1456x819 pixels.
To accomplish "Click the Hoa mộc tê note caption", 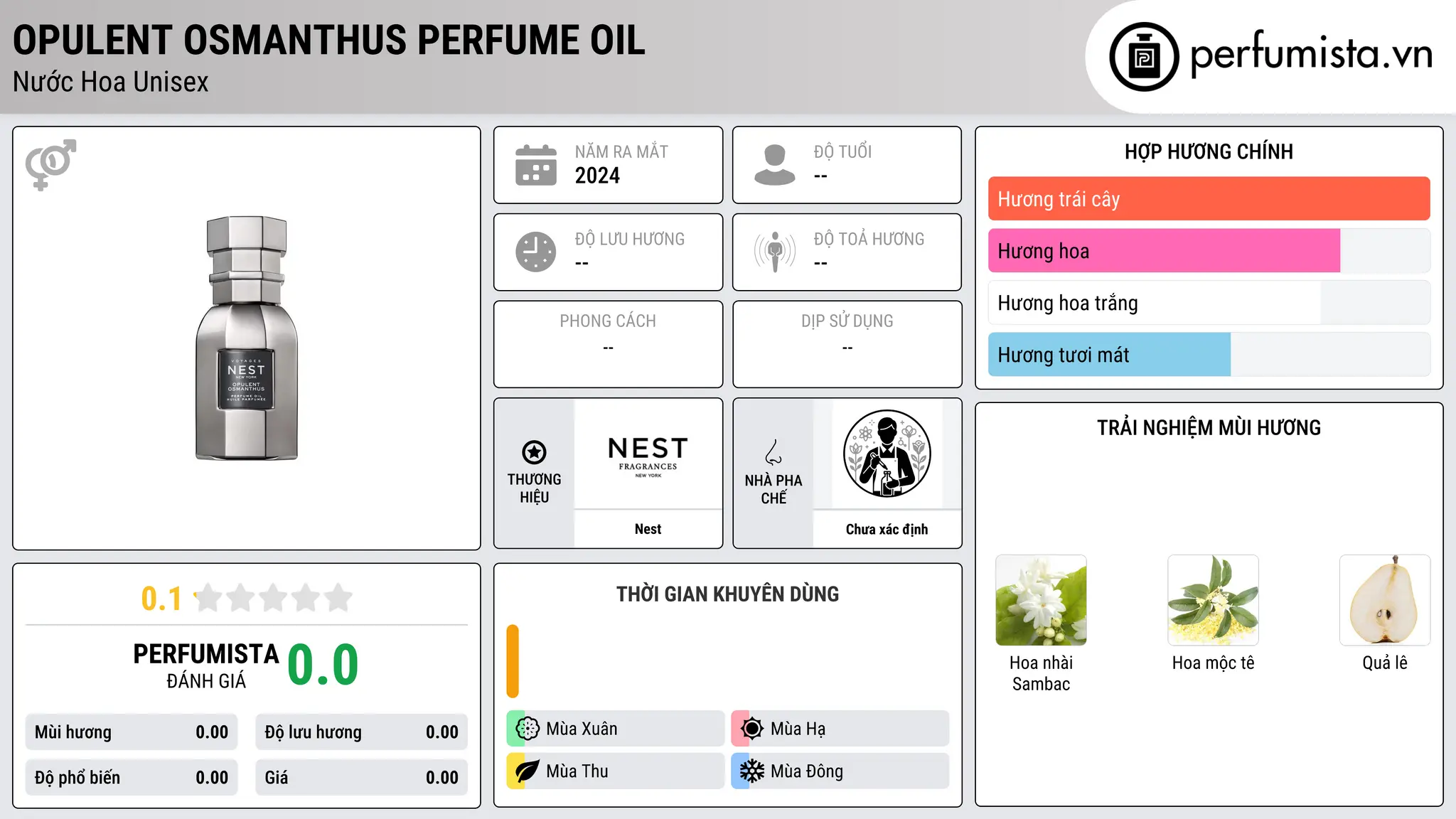I will pos(1213,663).
